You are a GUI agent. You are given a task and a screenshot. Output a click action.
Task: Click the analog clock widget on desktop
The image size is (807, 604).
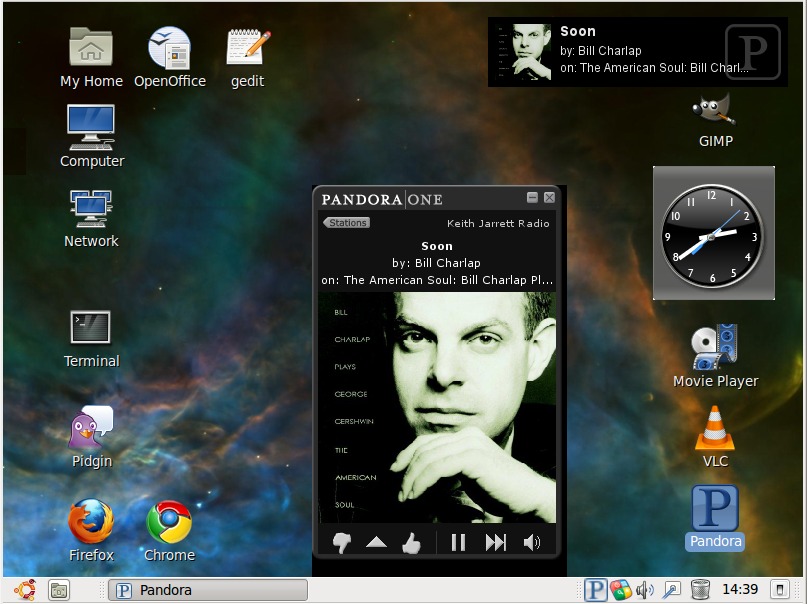[x=713, y=233]
